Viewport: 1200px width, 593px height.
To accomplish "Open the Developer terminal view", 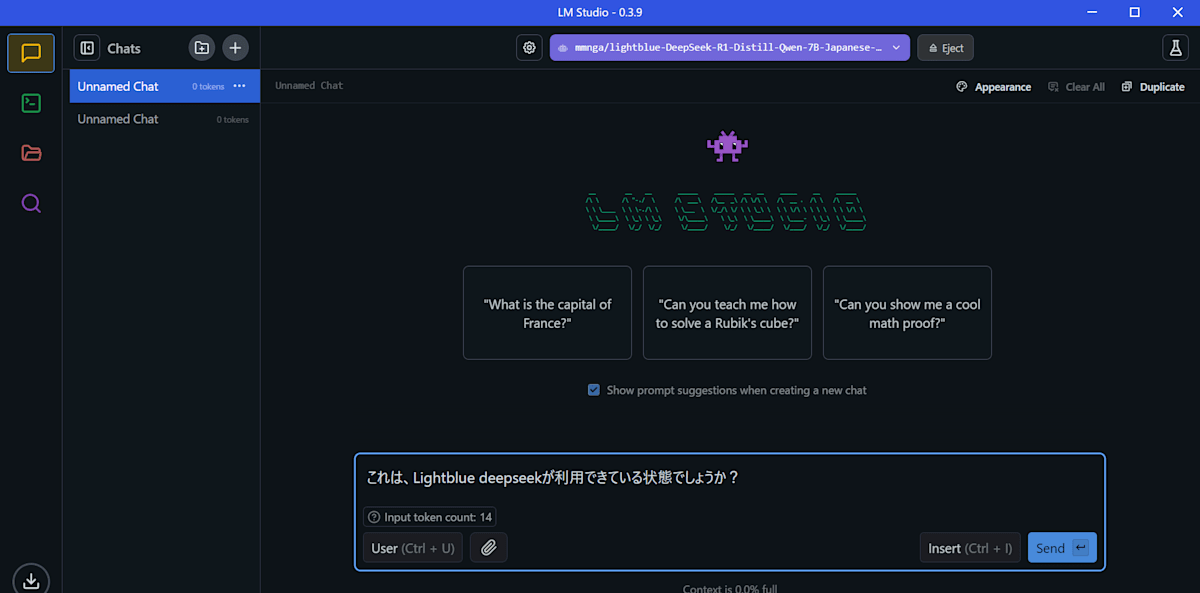I will 31,103.
